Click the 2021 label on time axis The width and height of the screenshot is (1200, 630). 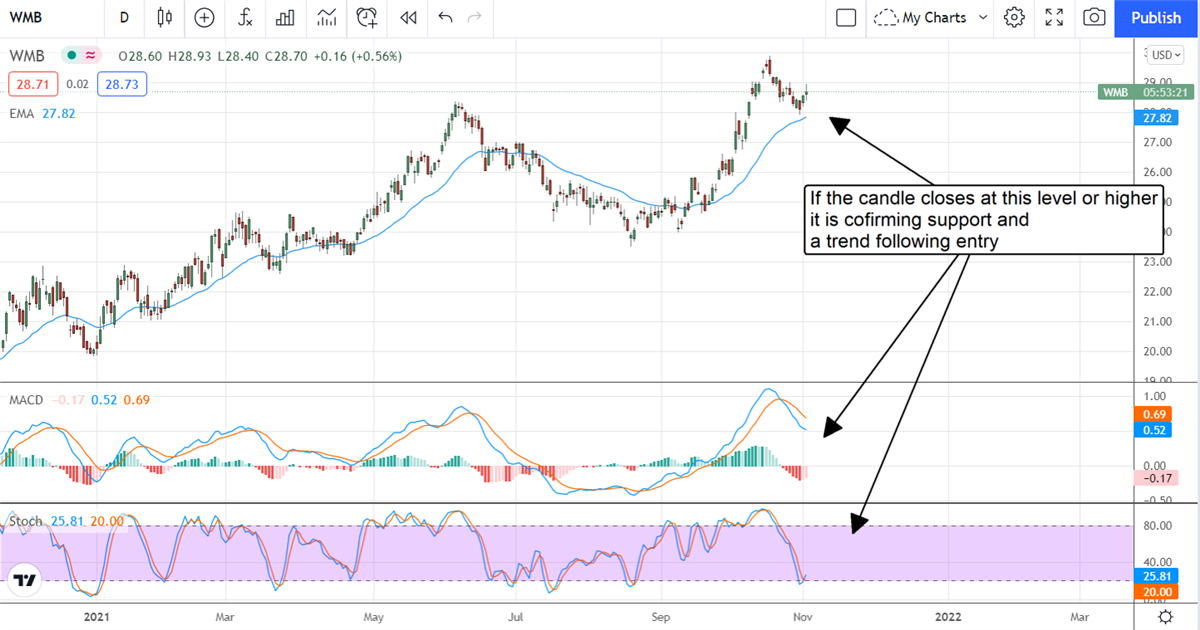(x=96, y=617)
